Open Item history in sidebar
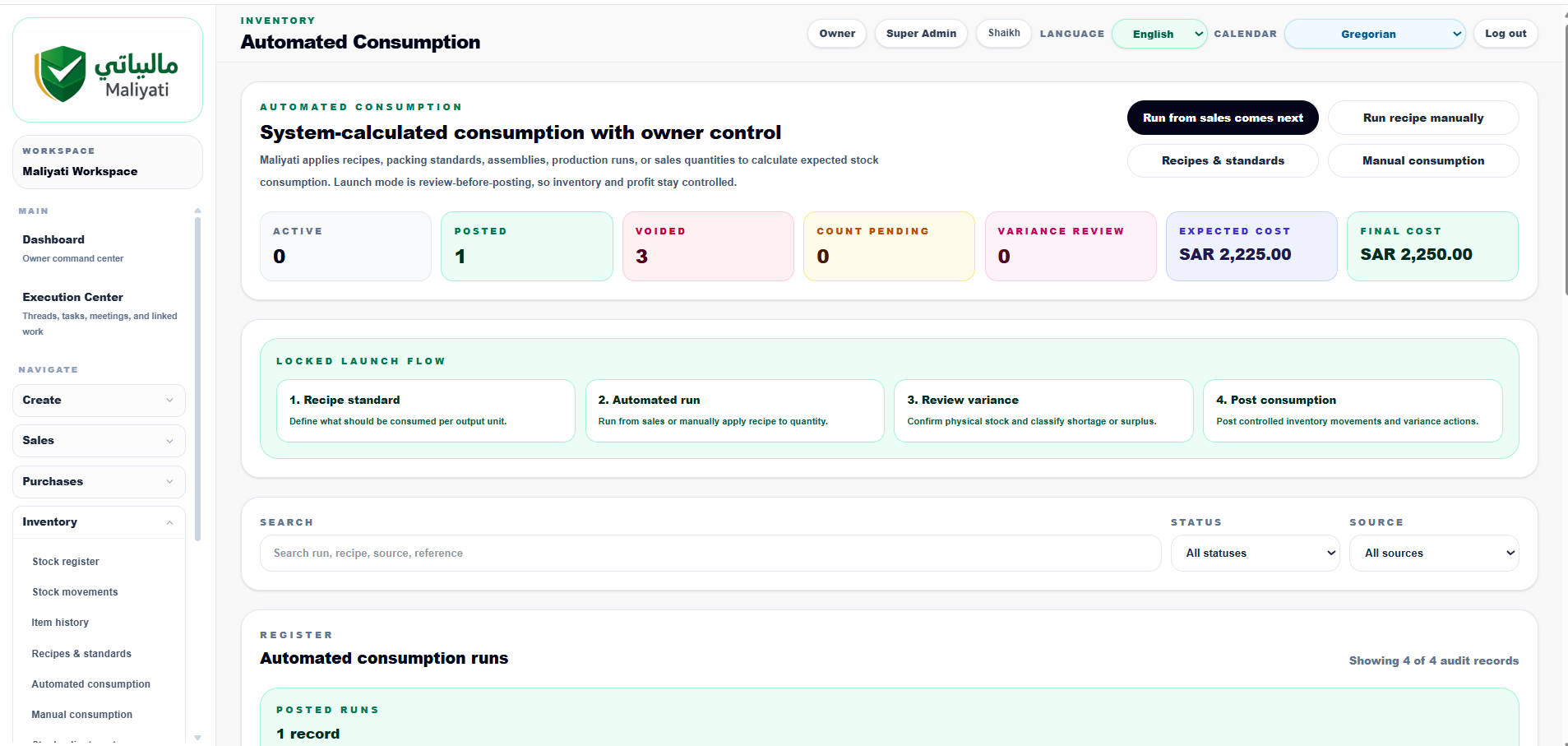 (60, 623)
